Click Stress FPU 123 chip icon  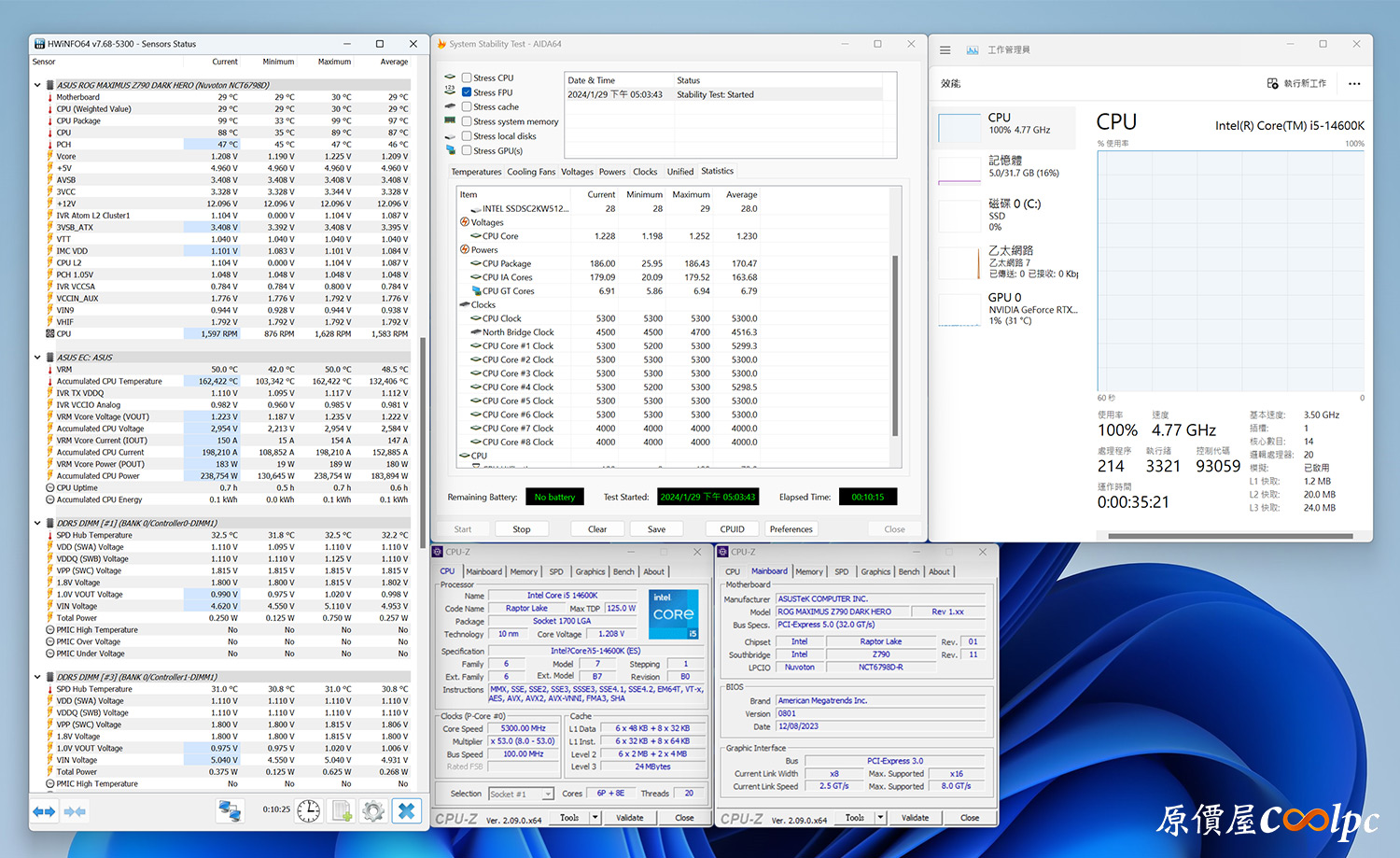point(450,91)
